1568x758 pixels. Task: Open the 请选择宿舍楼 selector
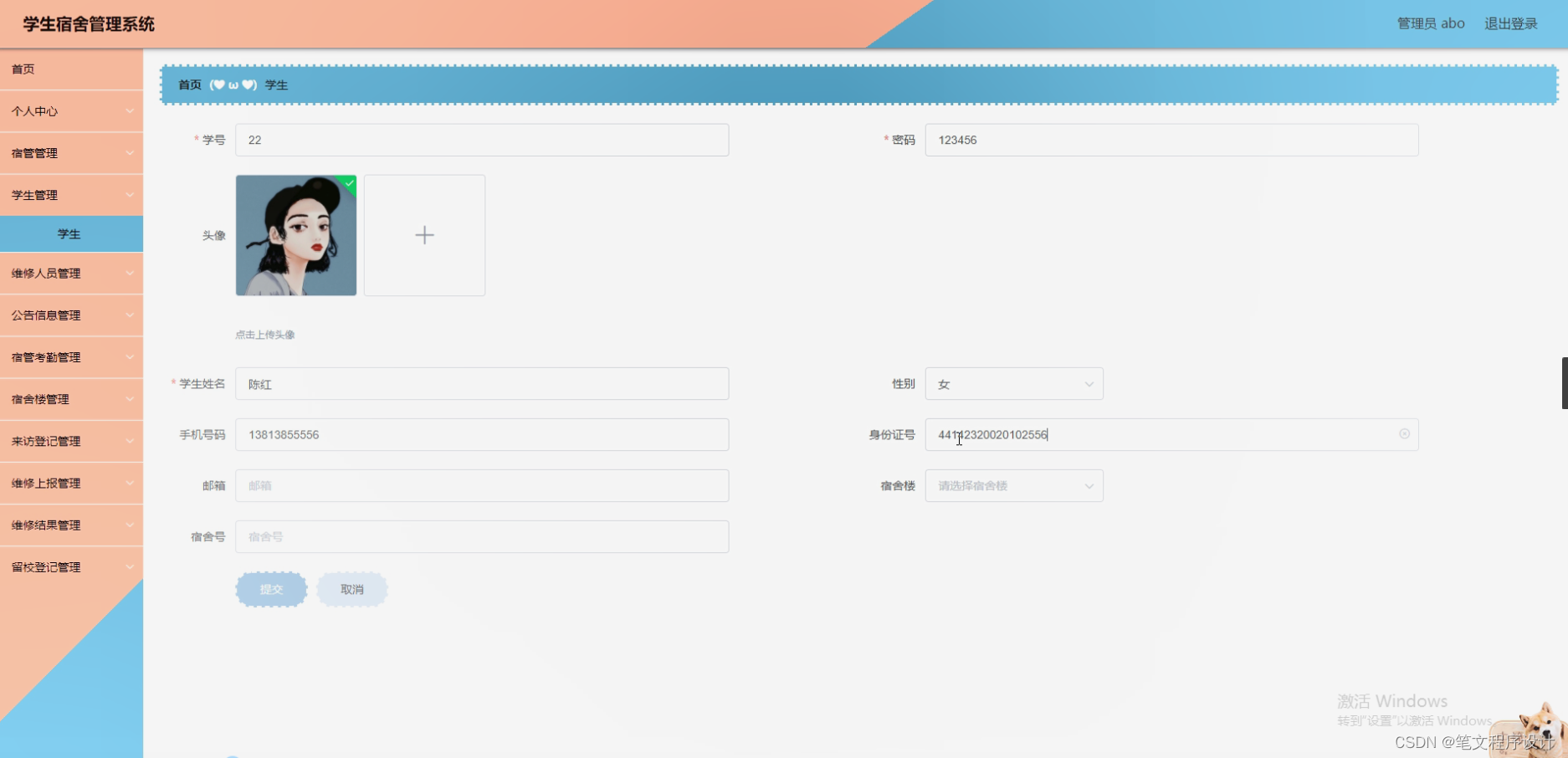coord(1013,485)
